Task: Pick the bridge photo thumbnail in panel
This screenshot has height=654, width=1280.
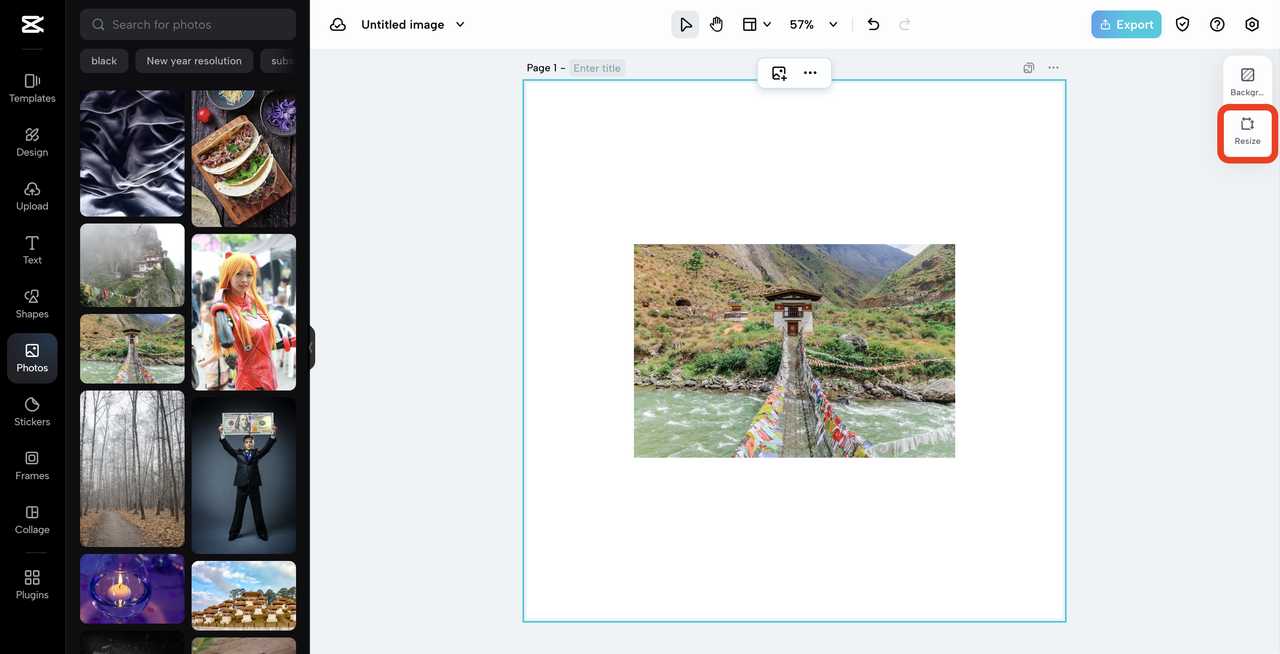Action: tap(132, 349)
